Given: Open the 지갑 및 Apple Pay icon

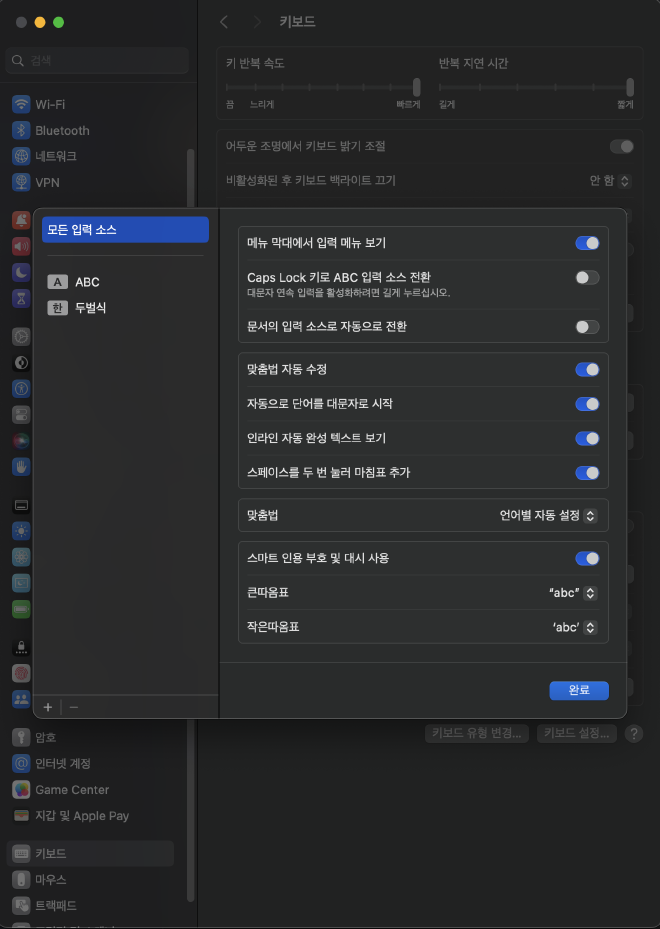Looking at the screenshot, I should (21, 816).
